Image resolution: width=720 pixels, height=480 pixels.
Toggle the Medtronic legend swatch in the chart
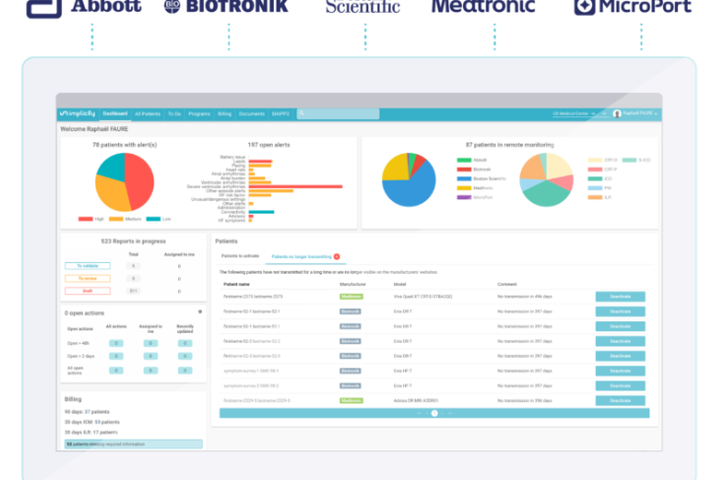[x=464, y=188]
